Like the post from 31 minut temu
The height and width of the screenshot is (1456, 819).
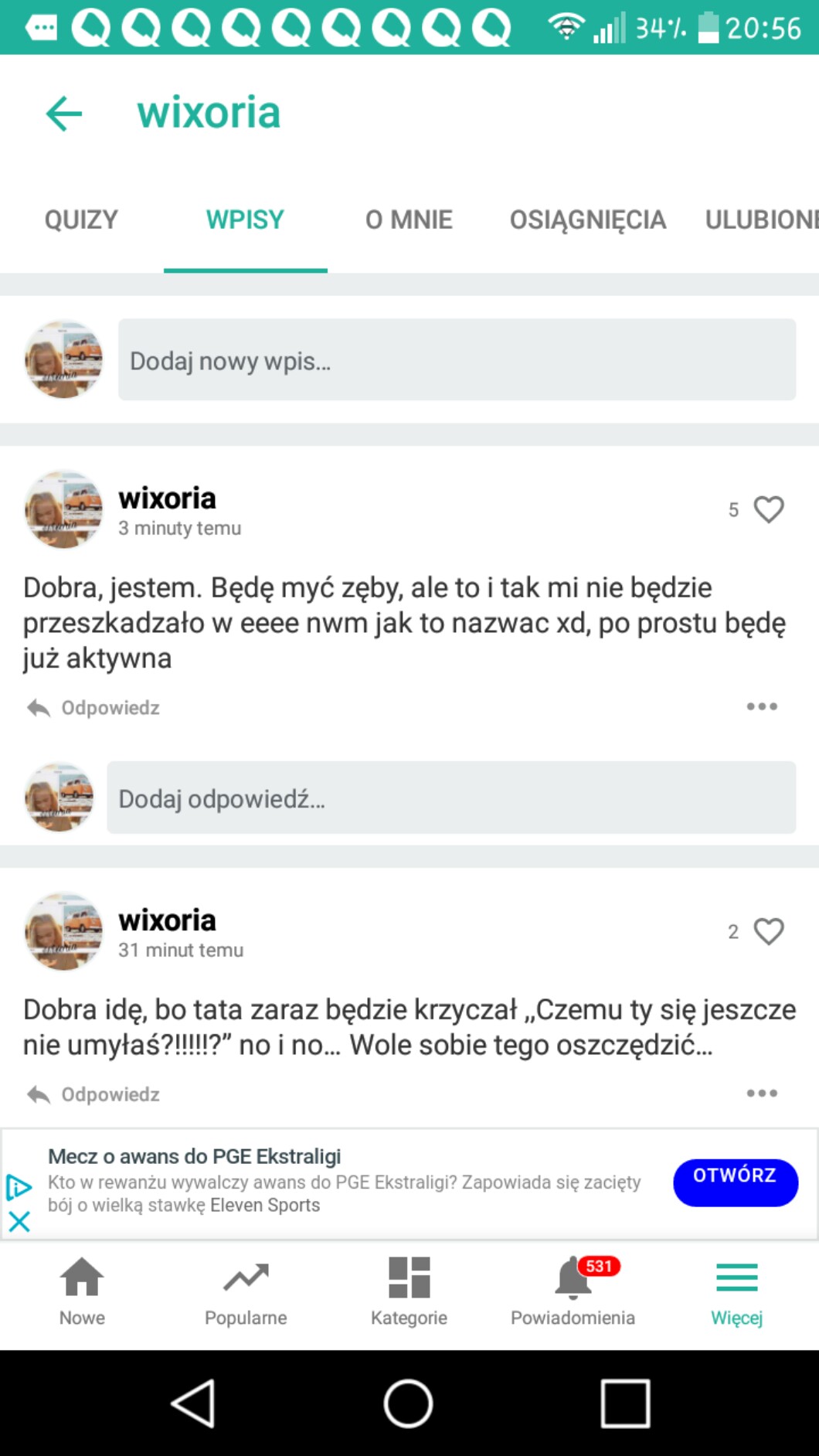[768, 931]
